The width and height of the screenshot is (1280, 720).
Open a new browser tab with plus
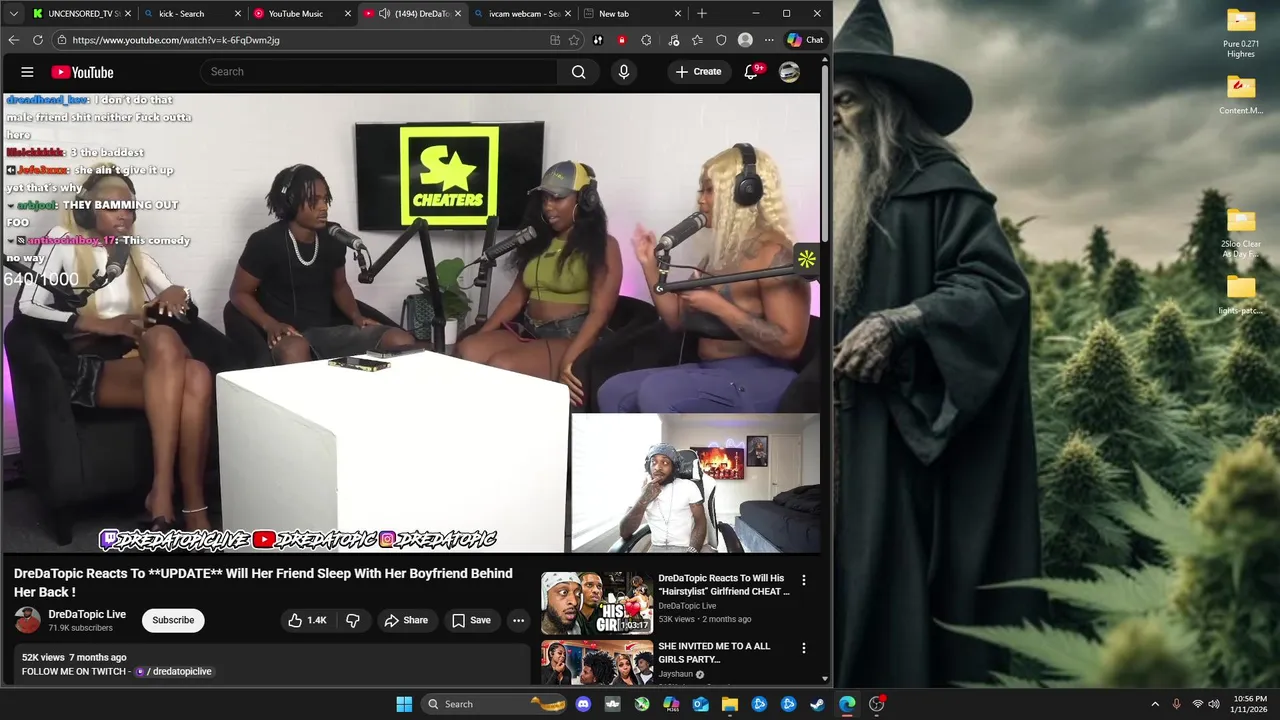(702, 14)
